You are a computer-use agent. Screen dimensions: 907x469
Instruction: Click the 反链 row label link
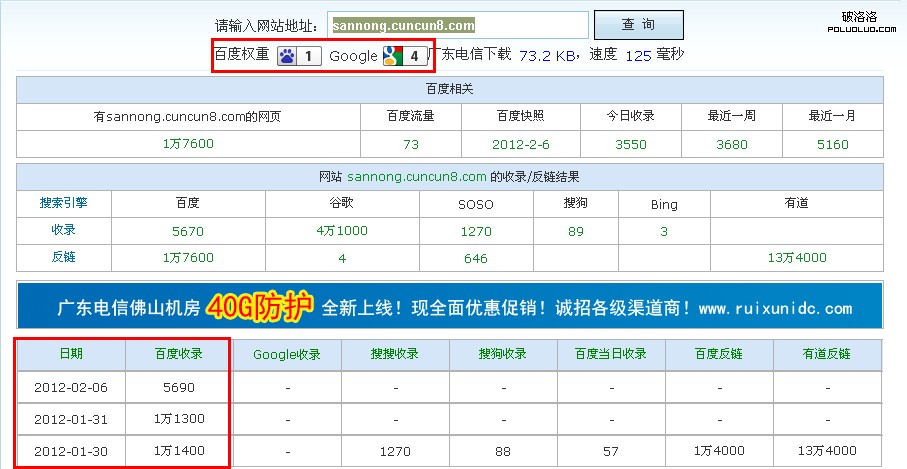(x=63, y=257)
